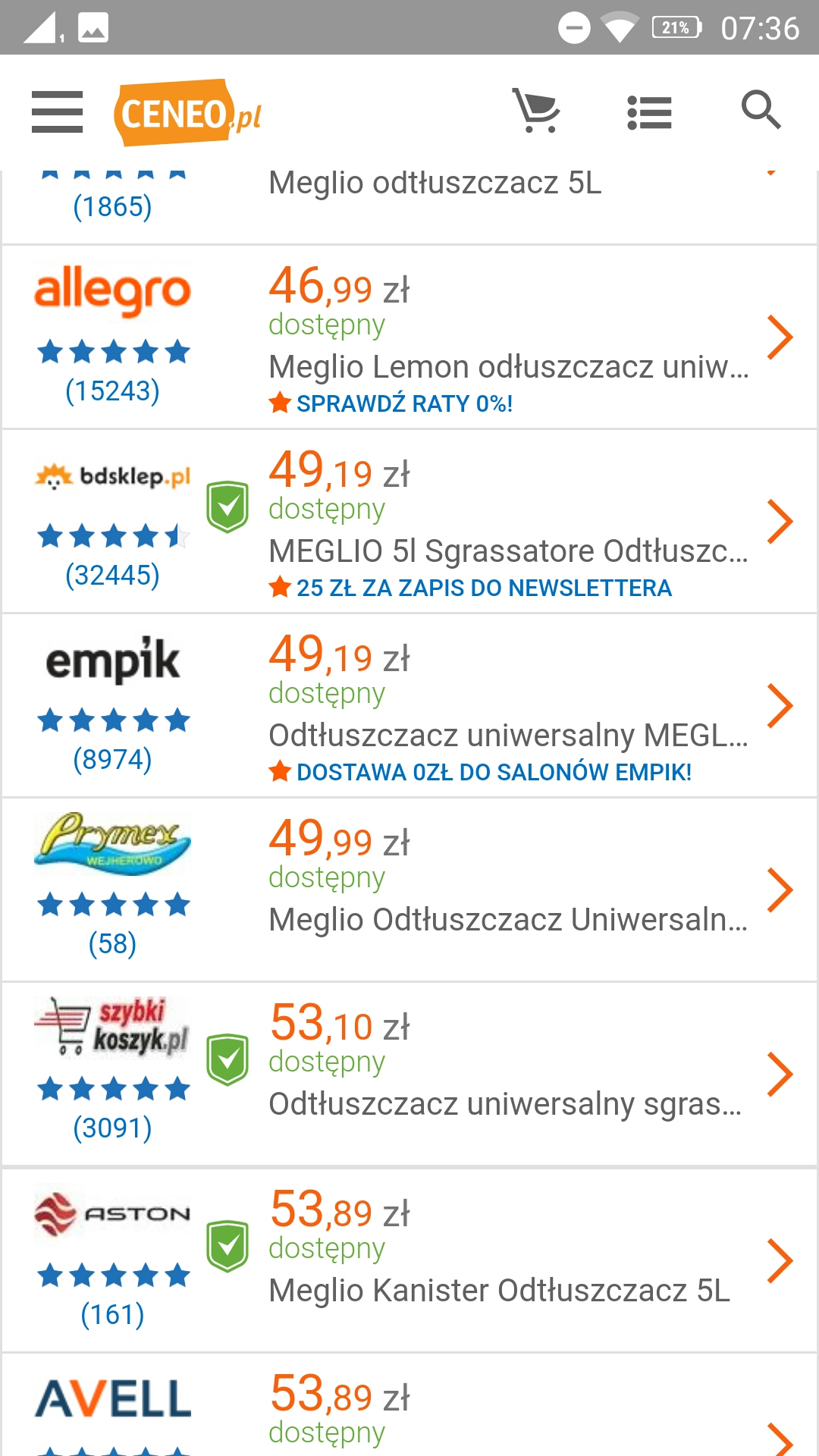This screenshot has height=1456, width=819.
Task: Tap the Allegro shop logo
Action: pos(112,292)
